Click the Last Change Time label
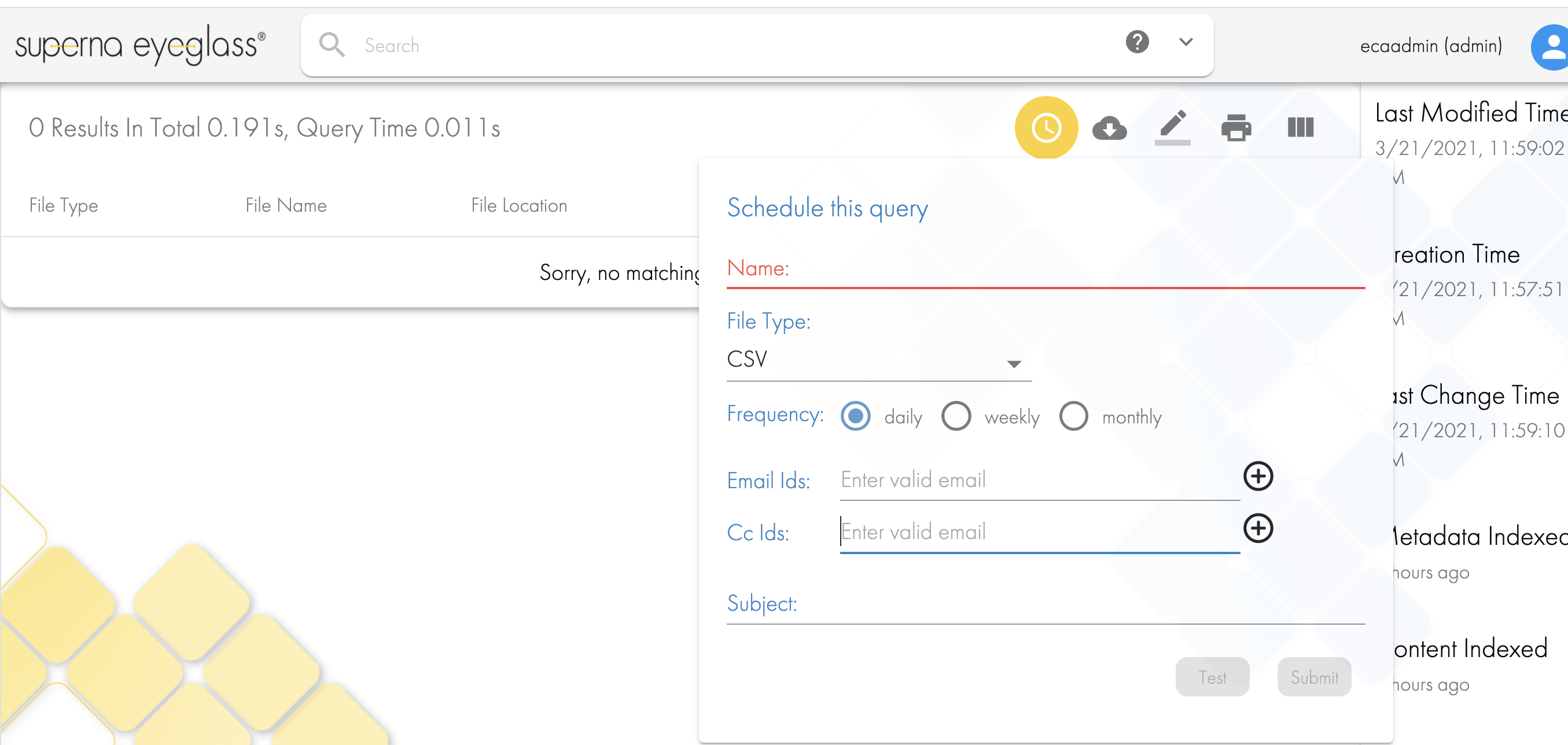Viewport: 1568px width, 745px height. (x=1476, y=396)
